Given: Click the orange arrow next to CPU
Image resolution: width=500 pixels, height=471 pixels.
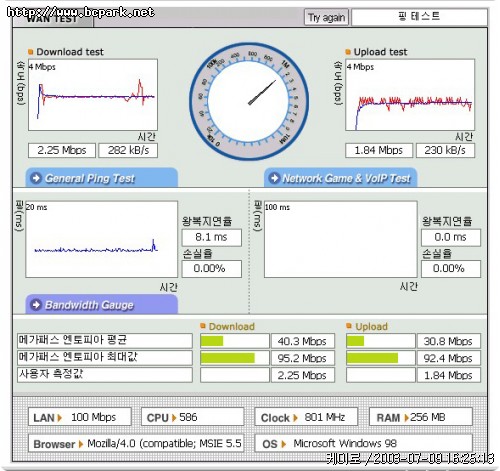Looking at the screenshot, I should pyautogui.click(x=174, y=418).
